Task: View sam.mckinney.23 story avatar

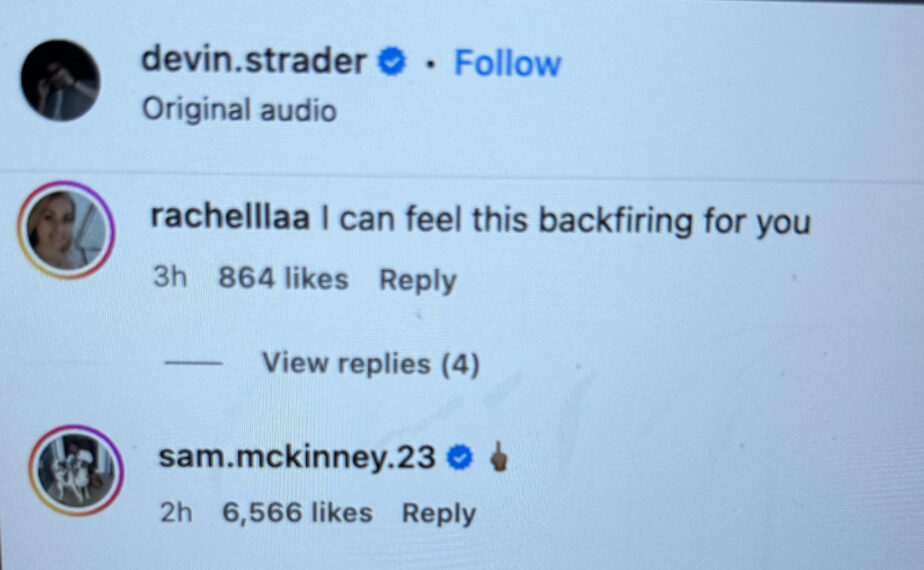Action: click(77, 471)
